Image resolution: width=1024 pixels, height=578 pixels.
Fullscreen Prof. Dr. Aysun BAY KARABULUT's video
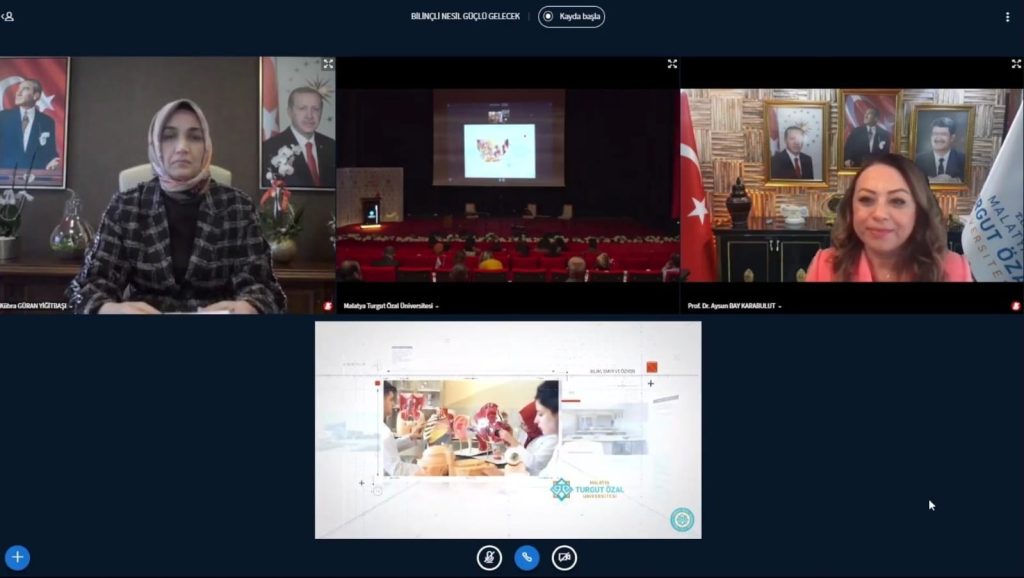click(1016, 64)
